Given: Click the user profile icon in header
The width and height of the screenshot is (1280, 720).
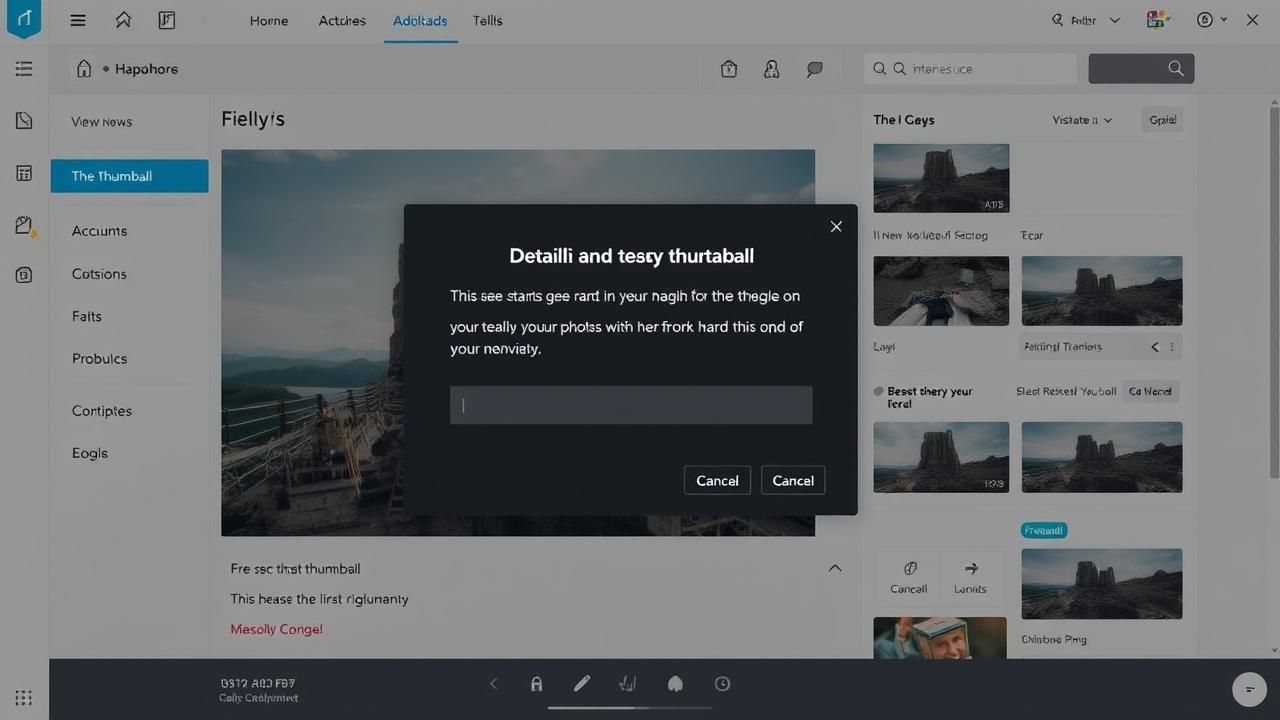Looking at the screenshot, I should click(x=771, y=69).
